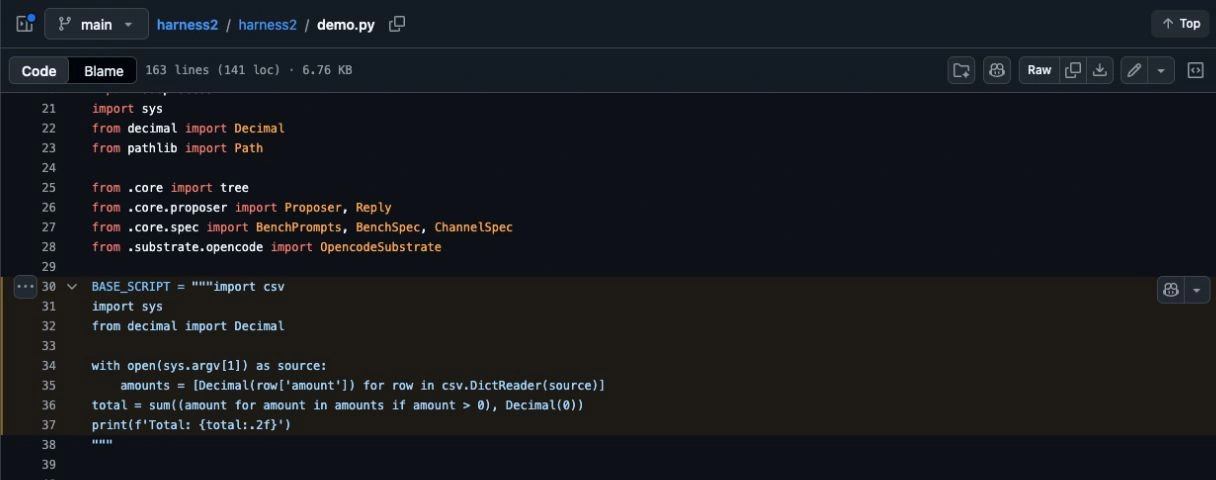Image resolution: width=1216 pixels, height=480 pixels.
Task: Open the symbols panel
Action: tap(1195, 70)
